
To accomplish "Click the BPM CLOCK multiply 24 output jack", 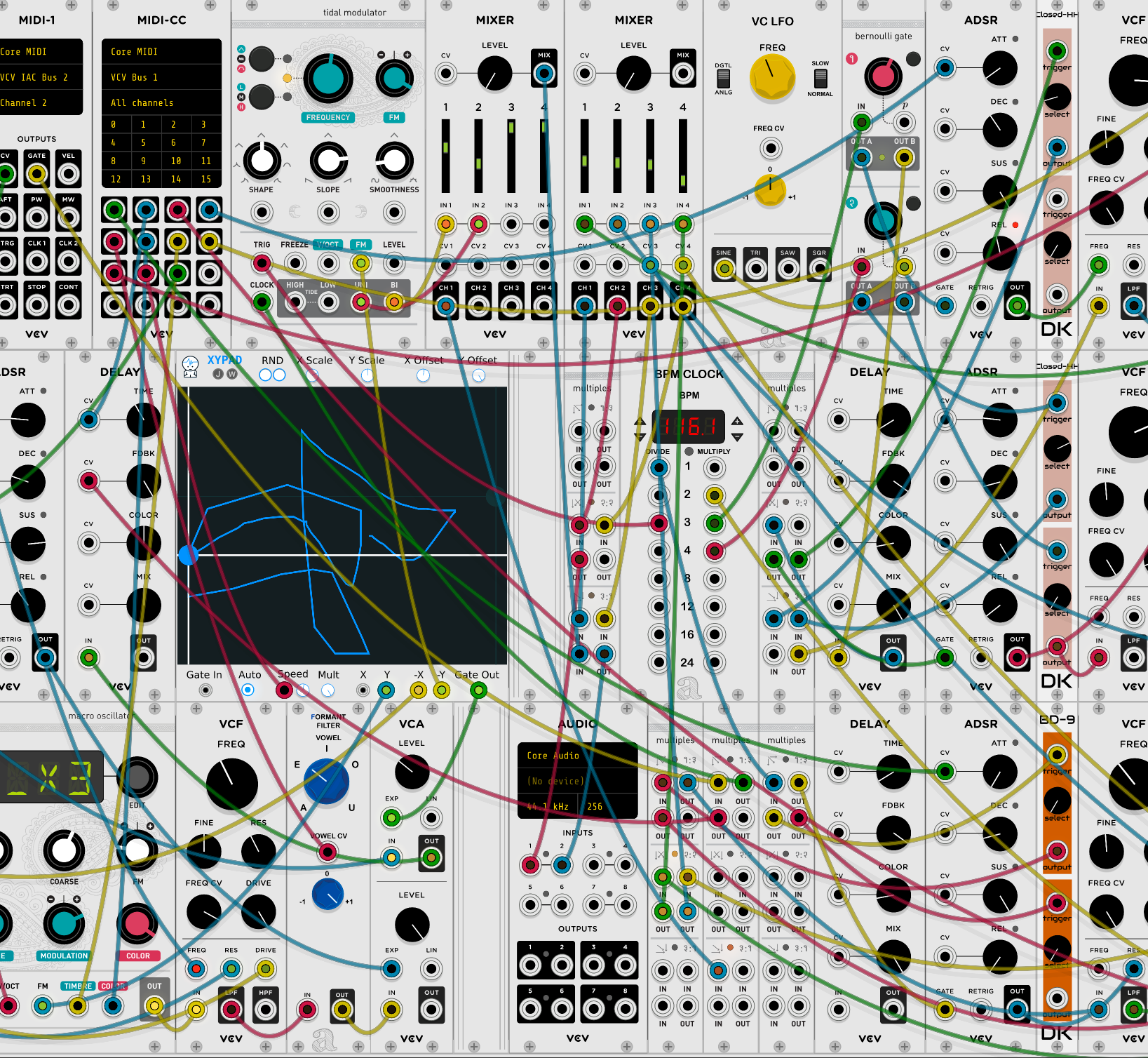I will [714, 662].
